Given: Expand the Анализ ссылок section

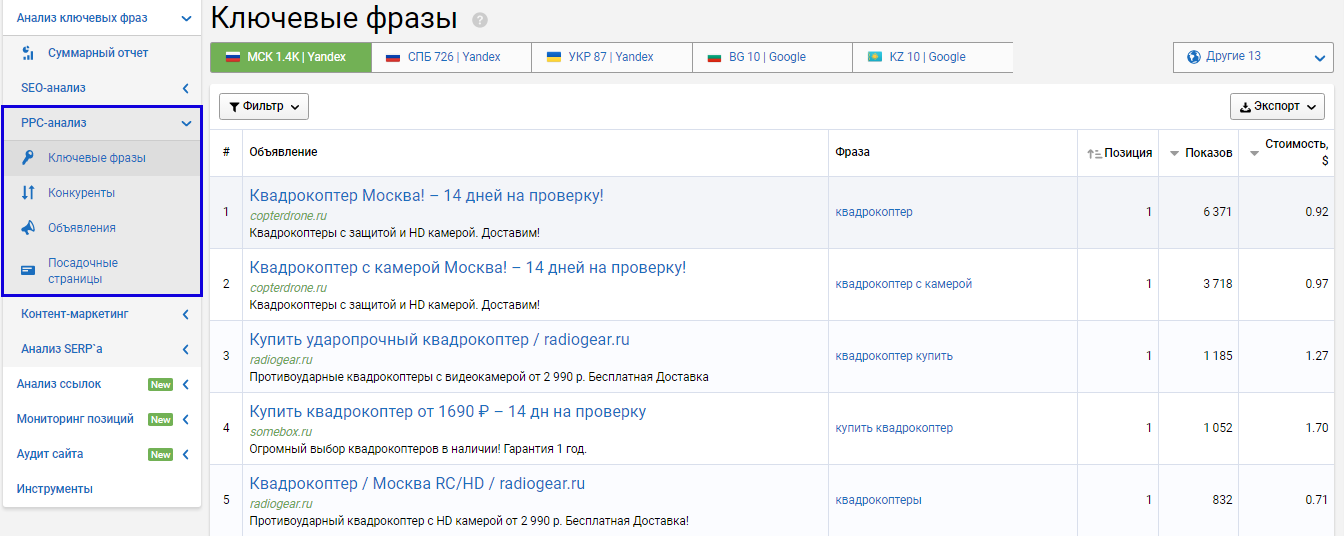Looking at the screenshot, I should pos(186,384).
